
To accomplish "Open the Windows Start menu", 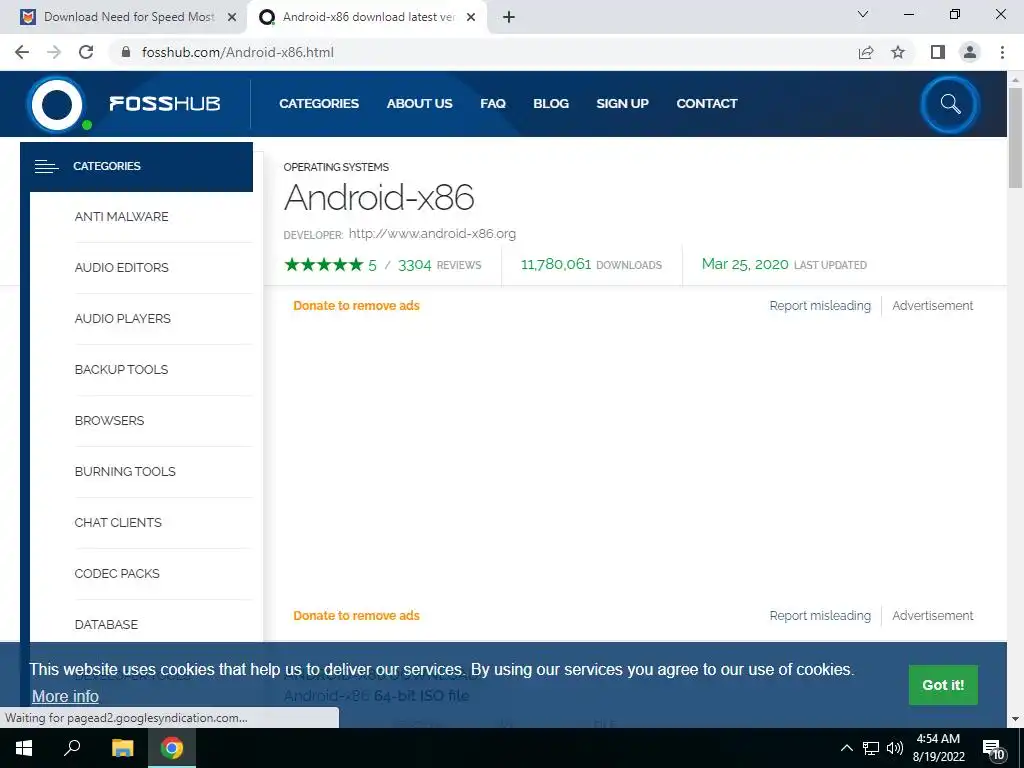I will pos(24,748).
